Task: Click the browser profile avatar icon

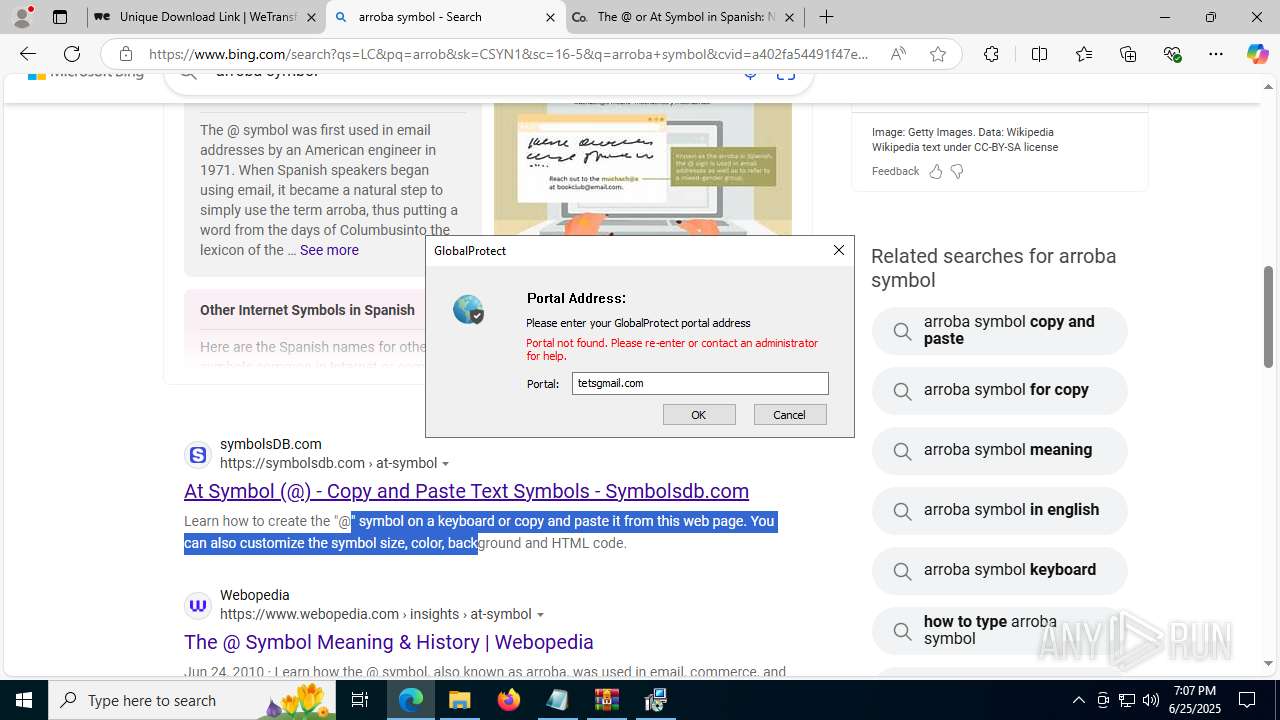Action: tap(22, 17)
